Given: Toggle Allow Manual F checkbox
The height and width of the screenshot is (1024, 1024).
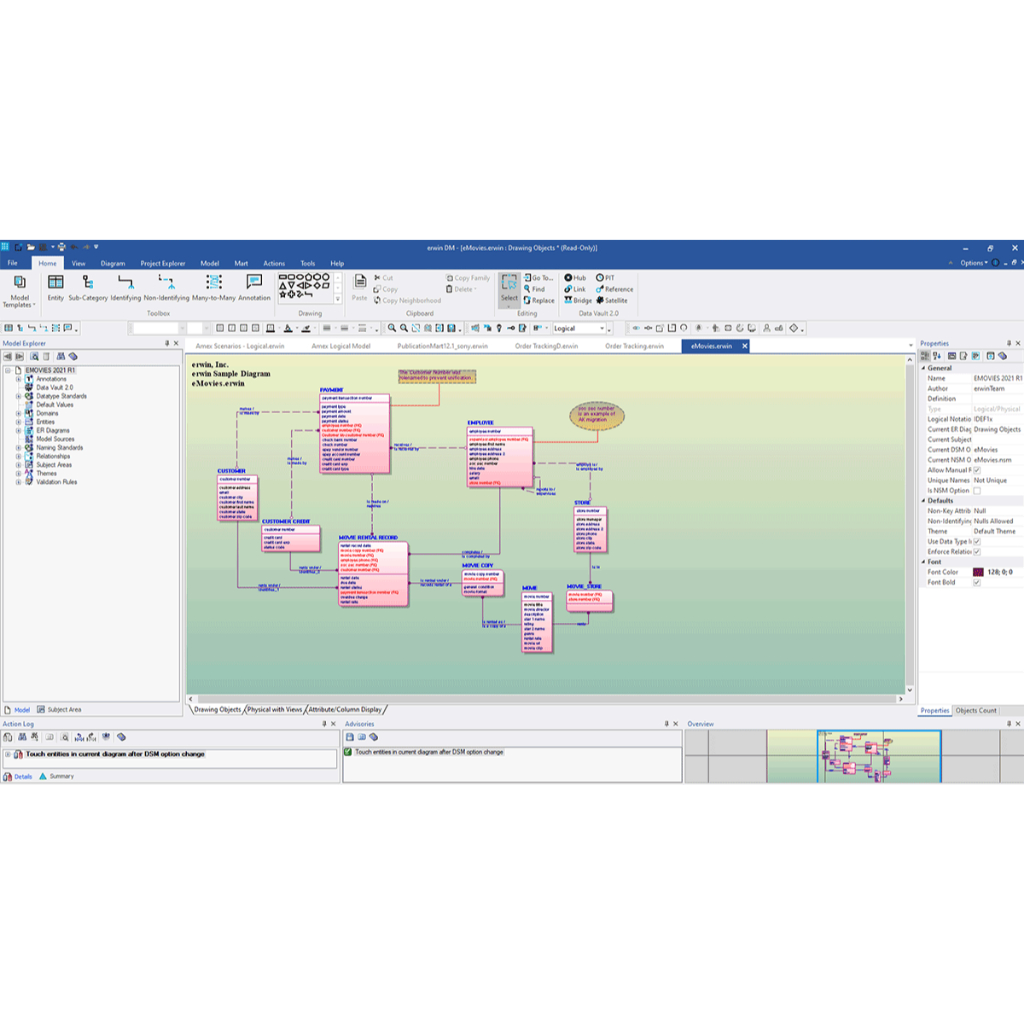Looking at the screenshot, I should coord(977,470).
